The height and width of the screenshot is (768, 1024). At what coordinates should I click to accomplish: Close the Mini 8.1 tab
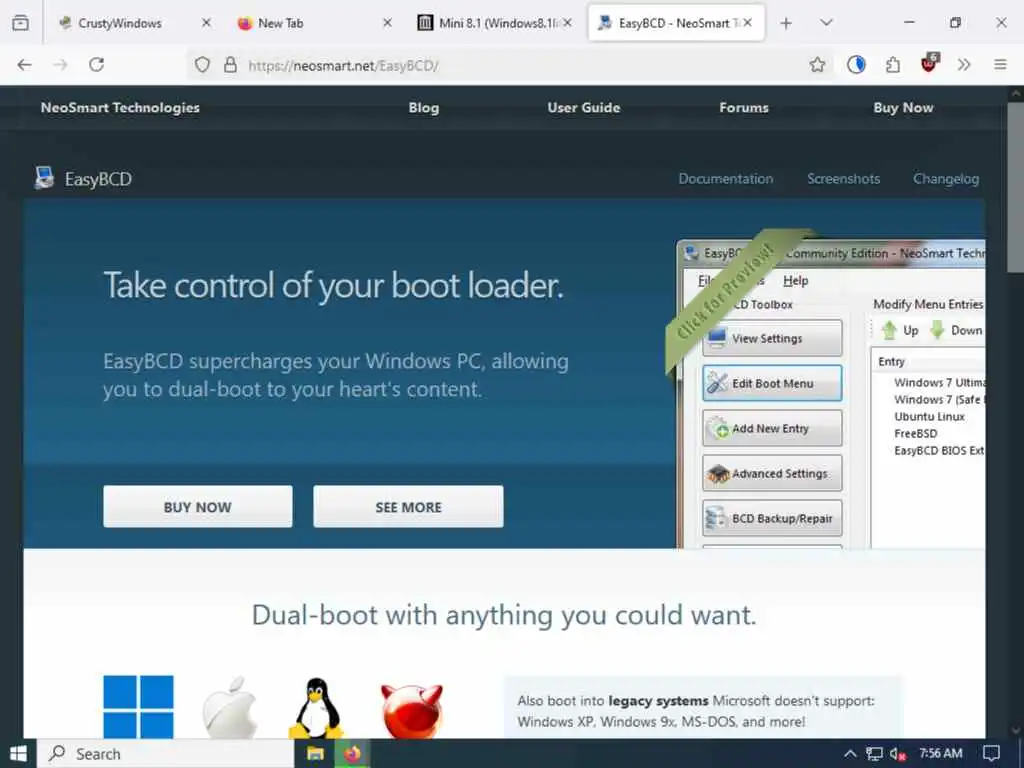coord(568,23)
